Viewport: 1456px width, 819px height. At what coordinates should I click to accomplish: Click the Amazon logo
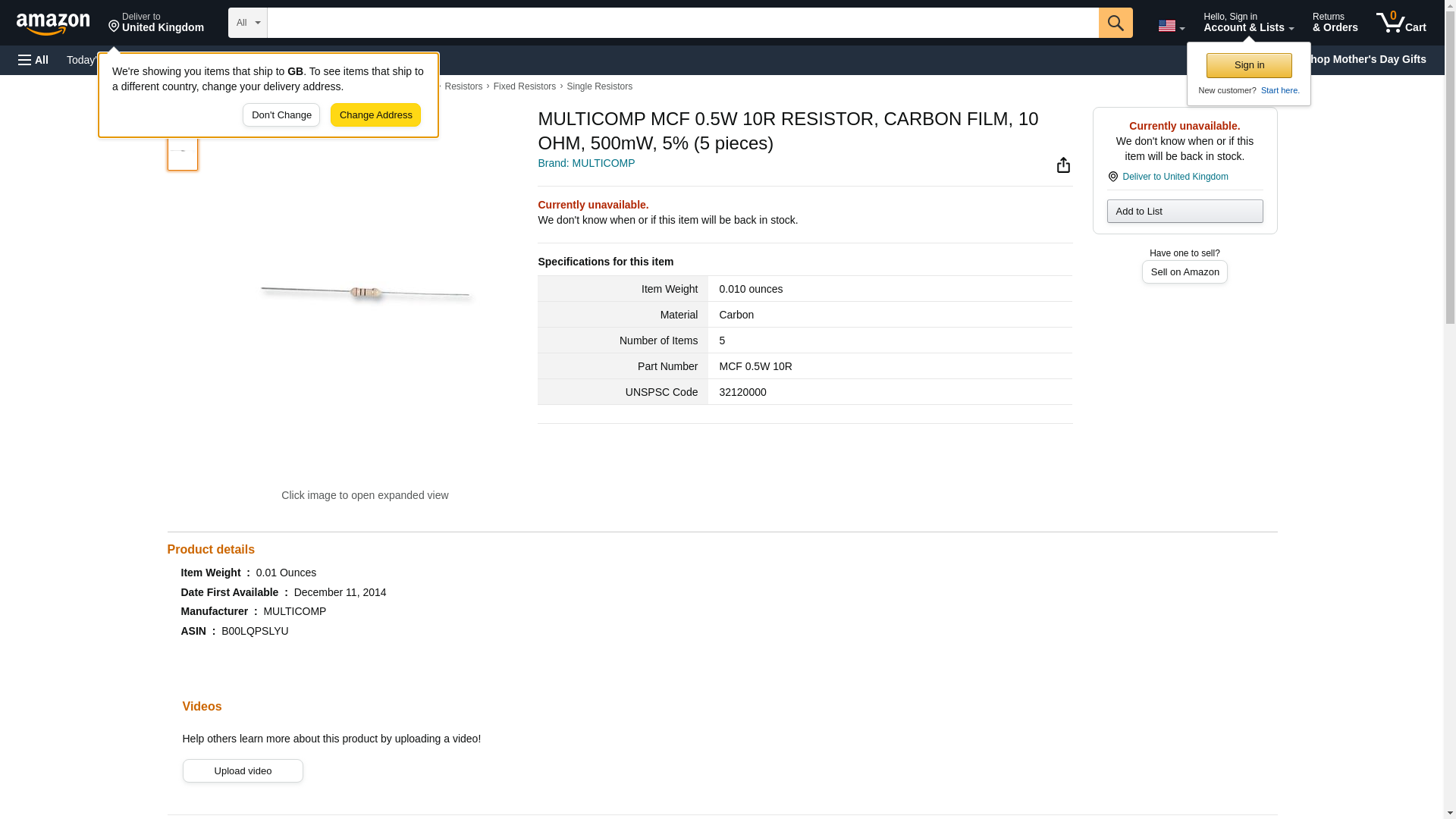pyautogui.click(x=53, y=24)
